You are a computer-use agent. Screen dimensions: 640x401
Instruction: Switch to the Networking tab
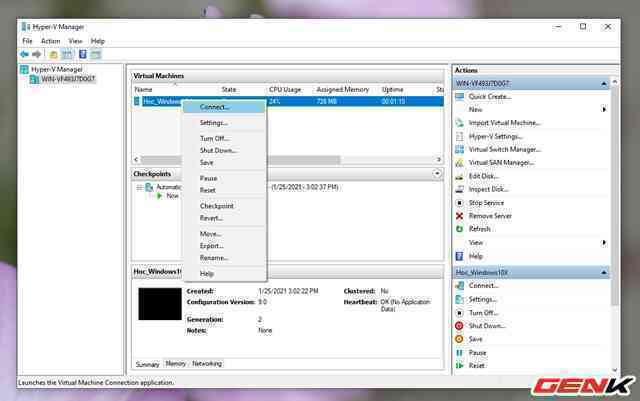(207, 363)
